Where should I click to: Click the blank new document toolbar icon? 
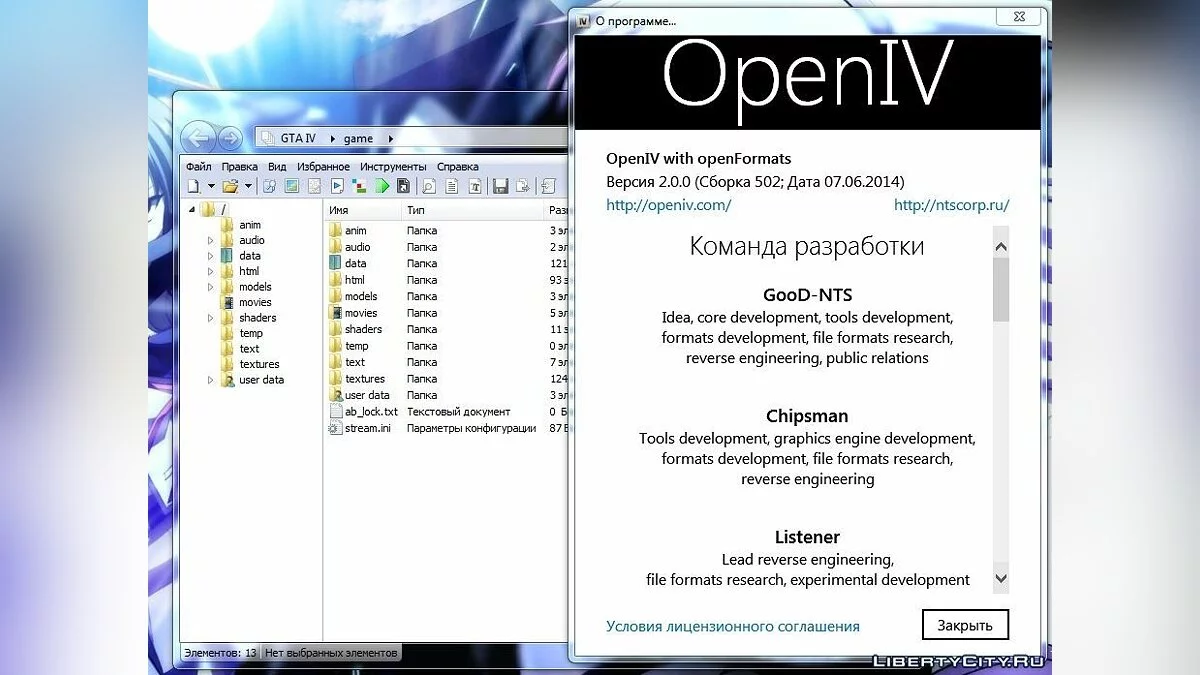coord(193,186)
